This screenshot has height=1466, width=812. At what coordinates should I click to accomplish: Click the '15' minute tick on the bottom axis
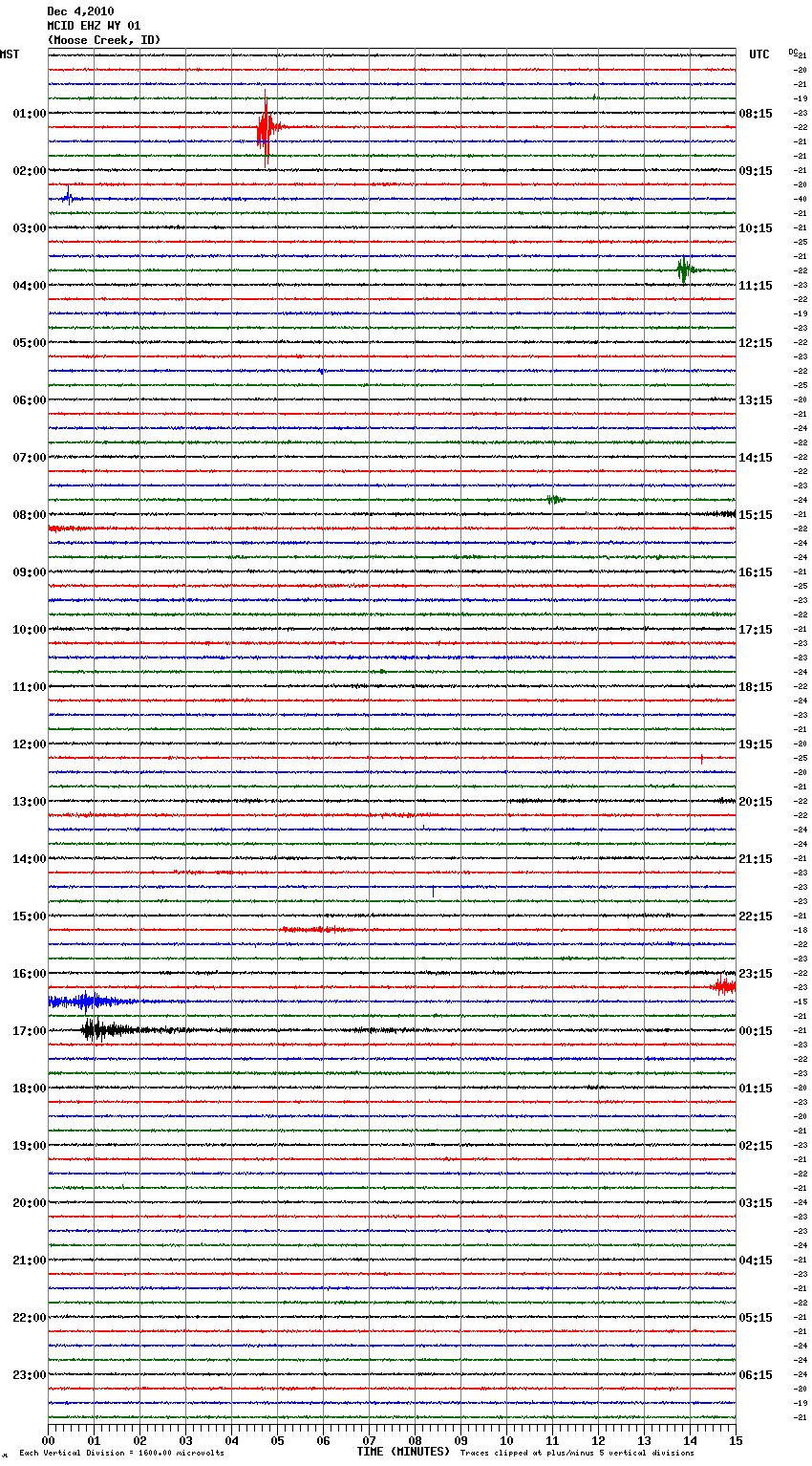coord(737,1440)
